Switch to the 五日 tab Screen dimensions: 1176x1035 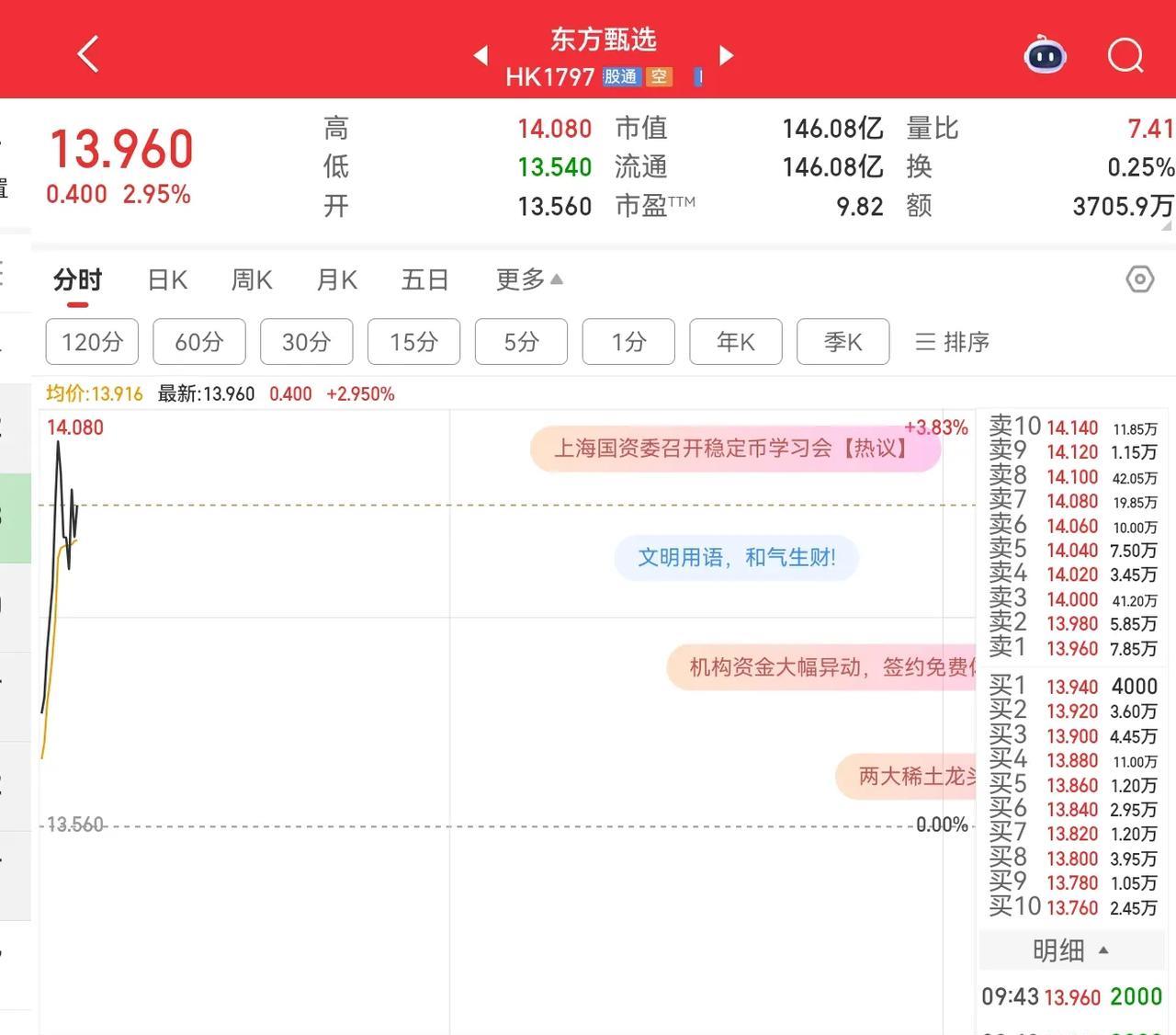(424, 279)
